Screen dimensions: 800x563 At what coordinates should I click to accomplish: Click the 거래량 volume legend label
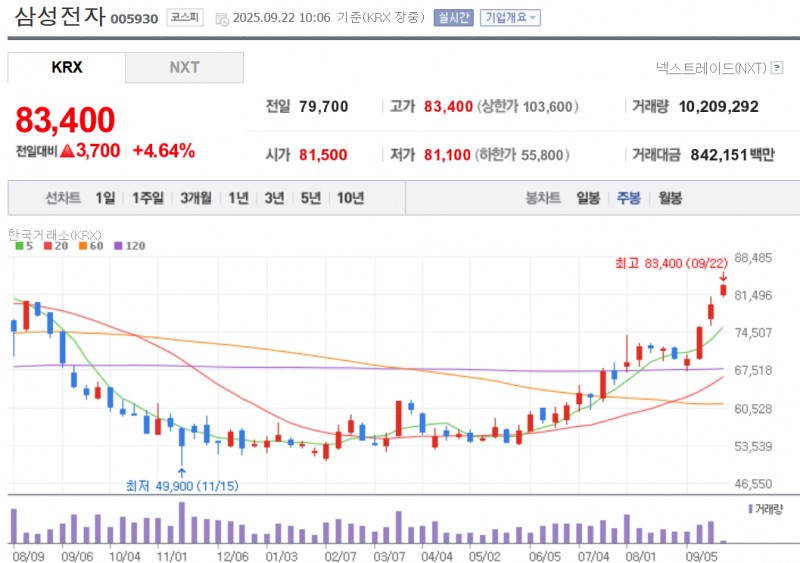click(x=765, y=509)
